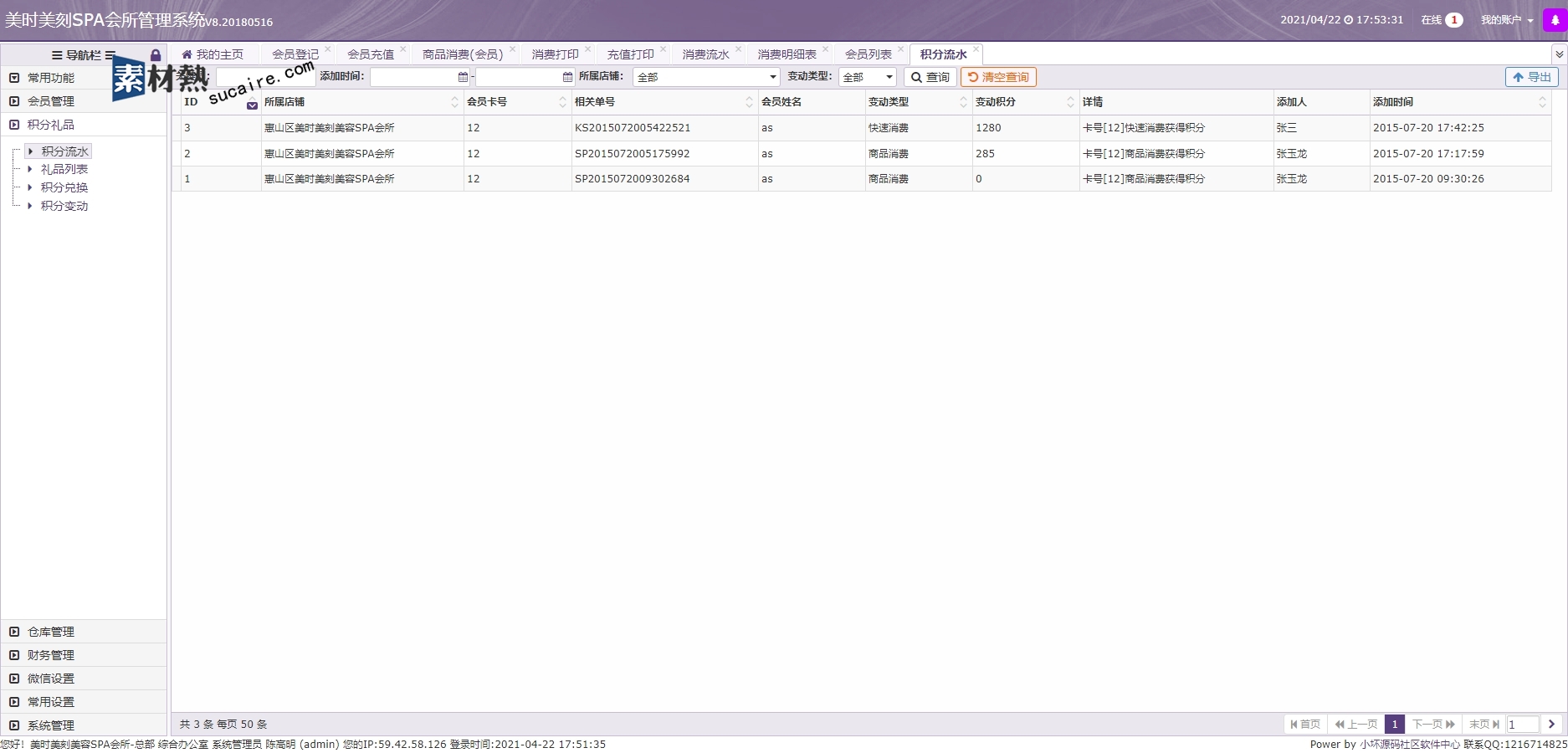Click the notification bell icon
Screen dimensions: 1568x753
click(1555, 20)
